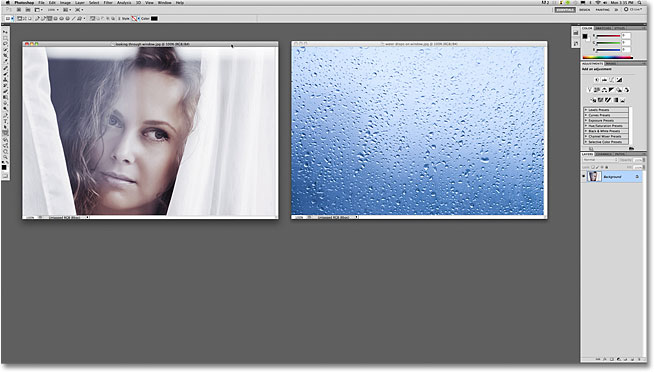This screenshot has height=372, width=654.
Task: Select the Lasso tool
Action: pos(5,43)
